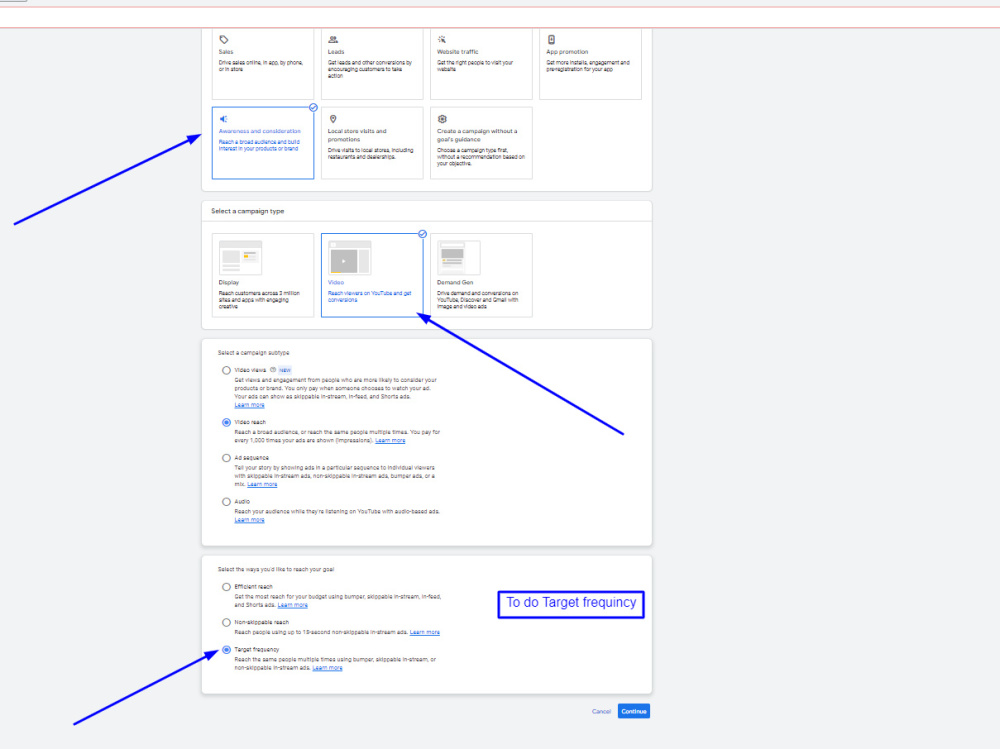
Task: Click the Video campaign type label
Action: tap(335, 282)
